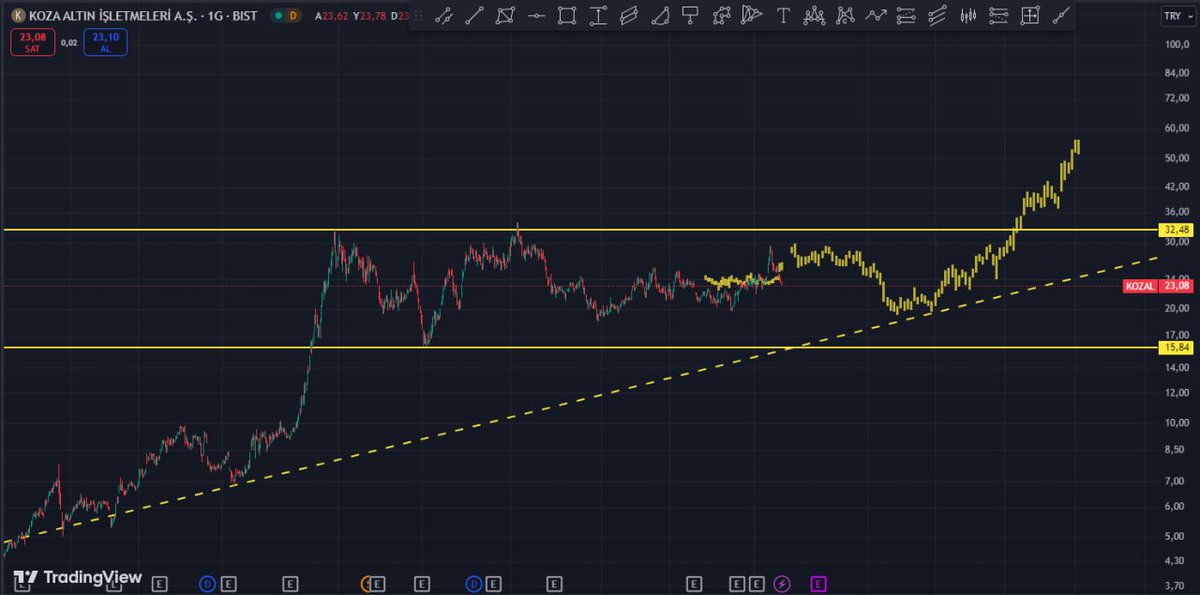Select the last diagonal line tool in toolbar
The height and width of the screenshot is (595, 1200).
point(1061,15)
